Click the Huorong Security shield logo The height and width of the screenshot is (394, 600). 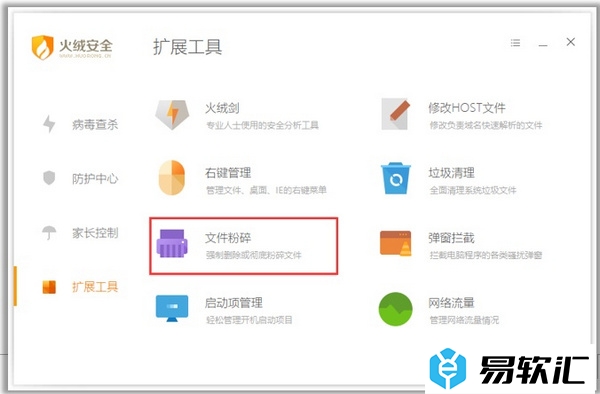[x=42, y=47]
